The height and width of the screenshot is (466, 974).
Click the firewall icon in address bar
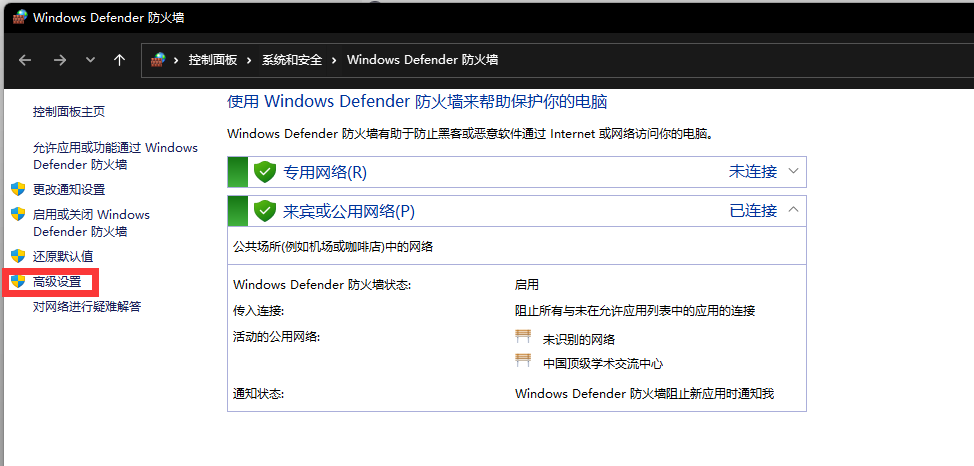(x=158, y=60)
